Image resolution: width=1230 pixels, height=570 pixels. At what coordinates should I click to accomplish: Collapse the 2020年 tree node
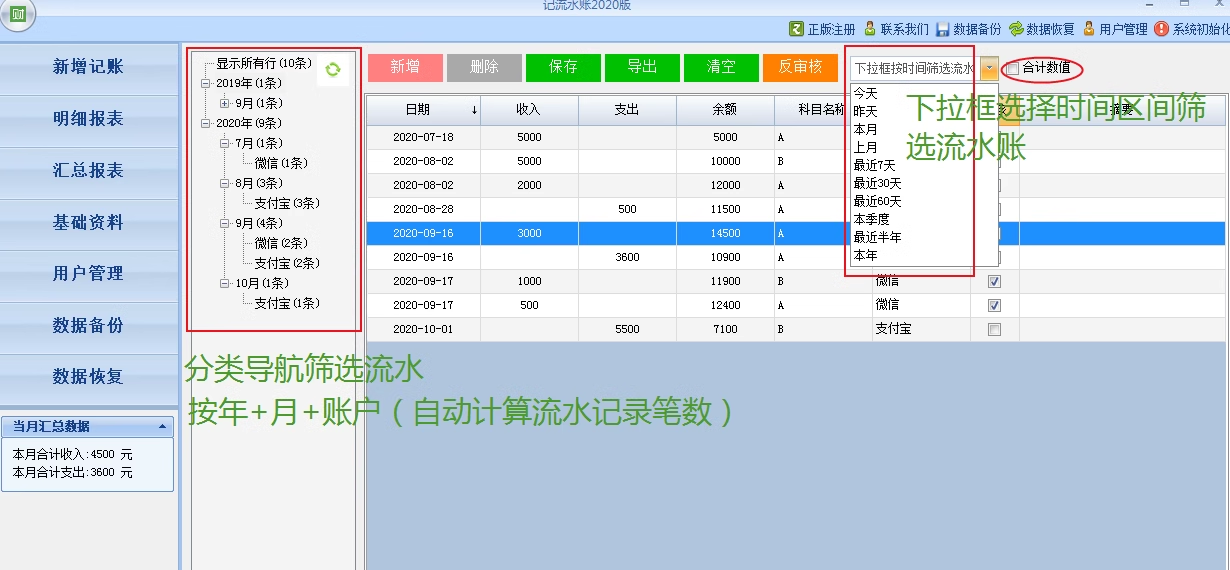coord(206,123)
